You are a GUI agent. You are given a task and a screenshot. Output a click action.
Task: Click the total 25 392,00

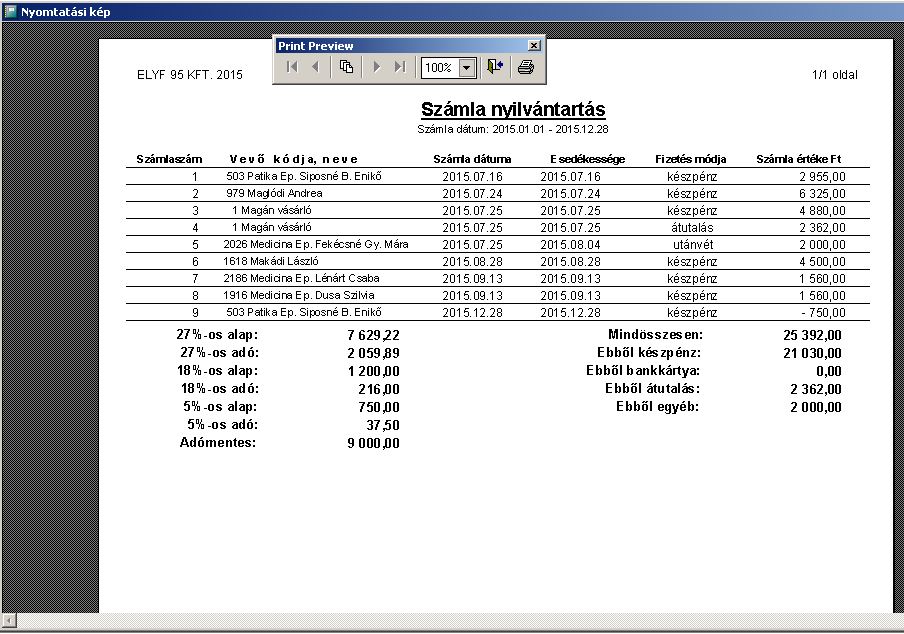(x=812, y=335)
